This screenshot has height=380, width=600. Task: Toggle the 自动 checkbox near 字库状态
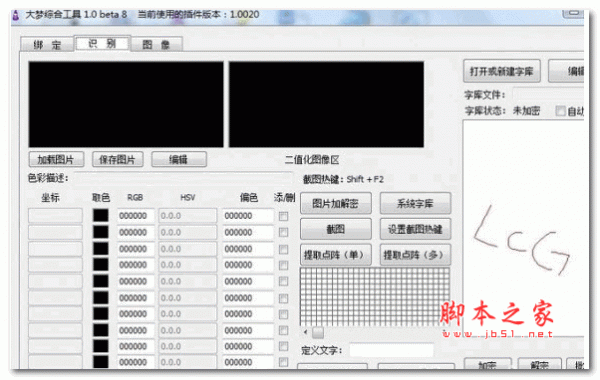pos(560,111)
